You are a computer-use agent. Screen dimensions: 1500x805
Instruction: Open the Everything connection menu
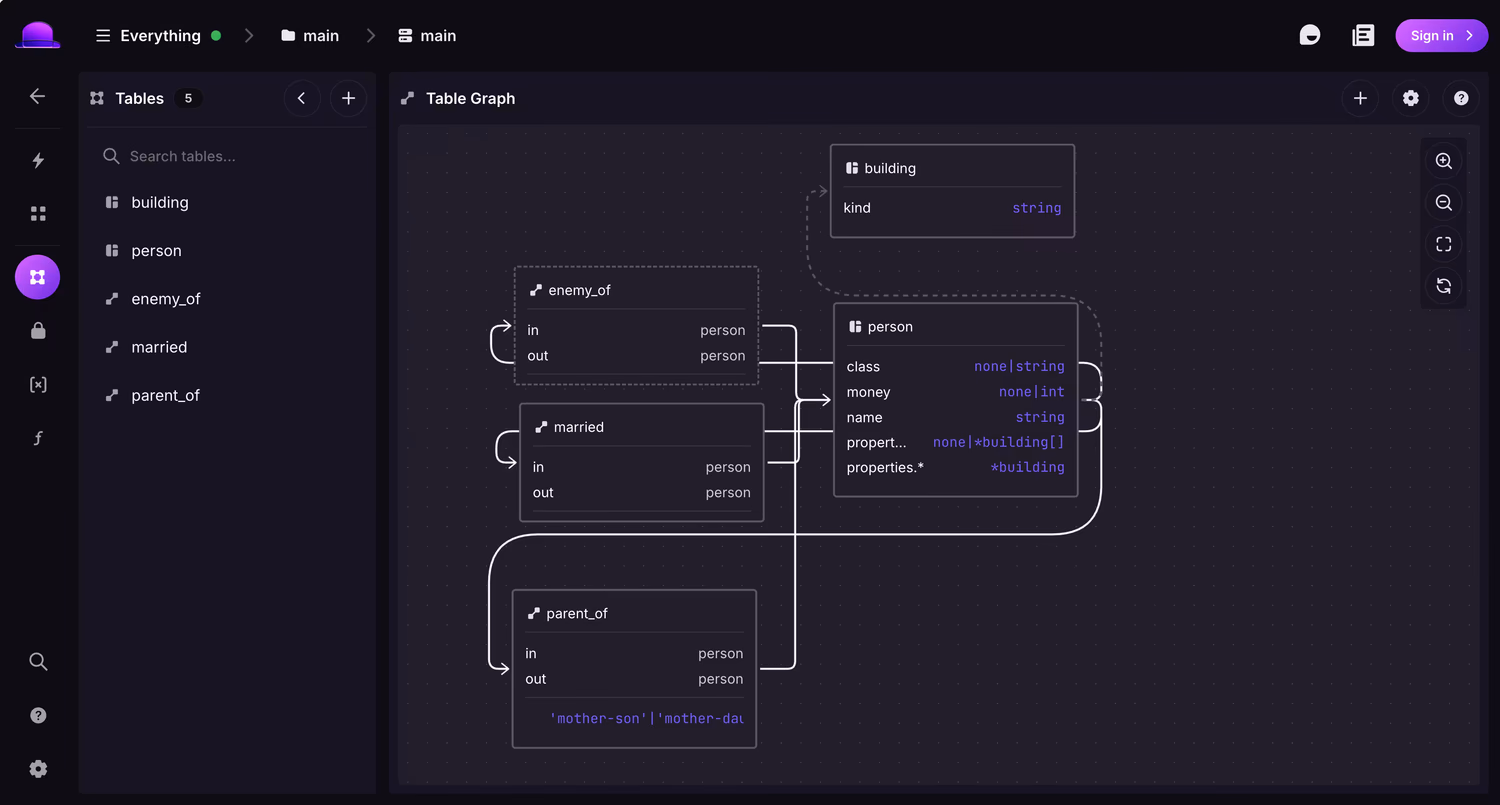(158, 36)
